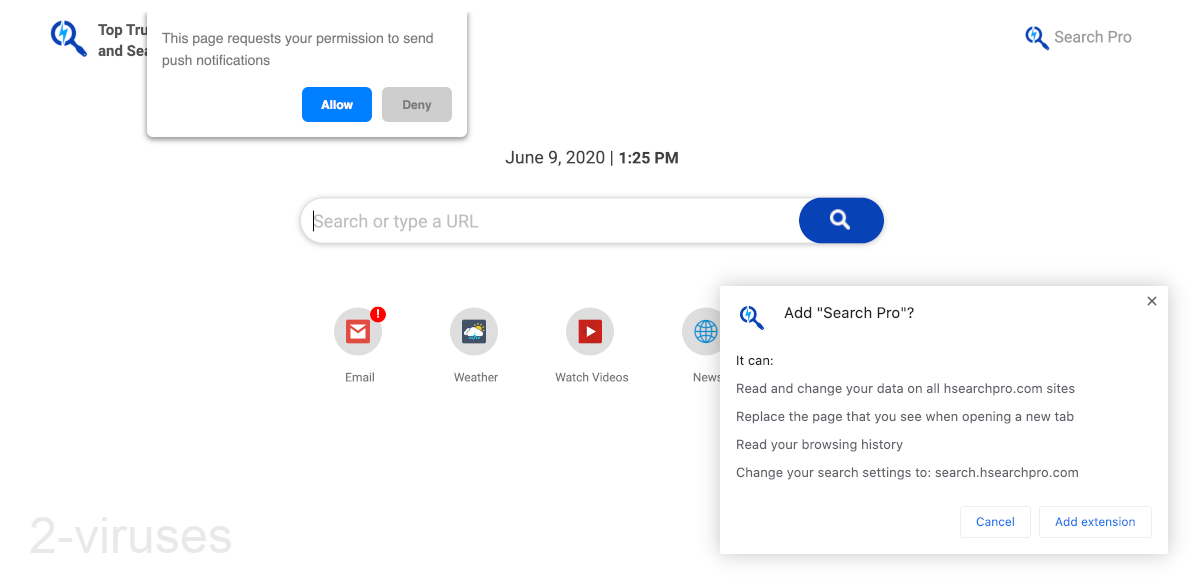Open the Email shortcut icon
1200x585 pixels.
tap(358, 331)
